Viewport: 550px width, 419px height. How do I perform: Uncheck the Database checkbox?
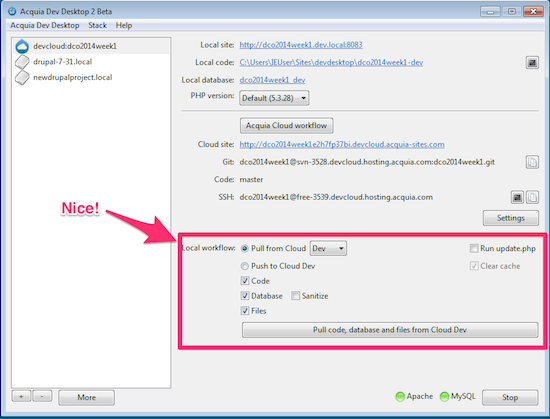coord(245,296)
